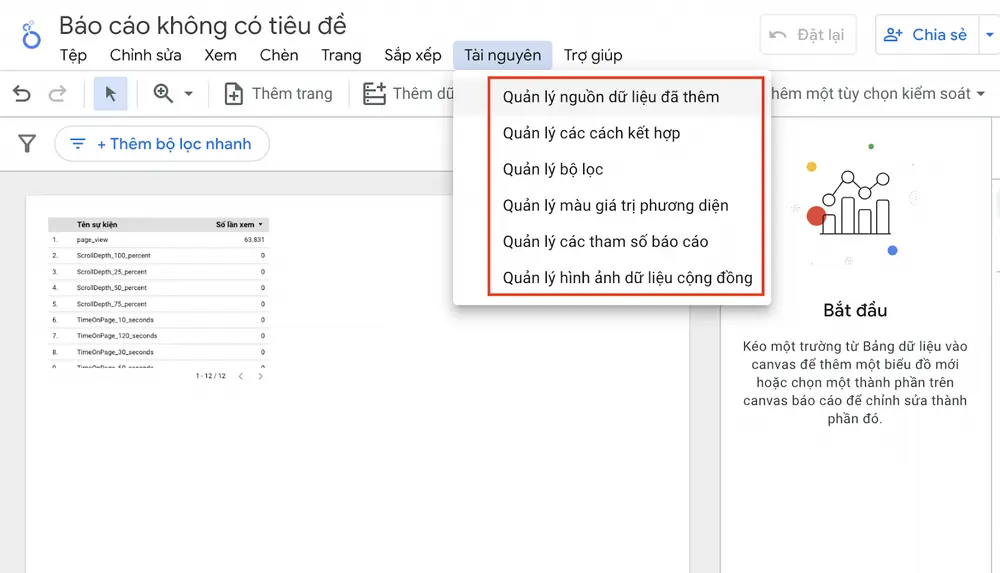Expand the Chia sẻ dropdown arrow
This screenshot has height=573, width=1000.
point(989,34)
